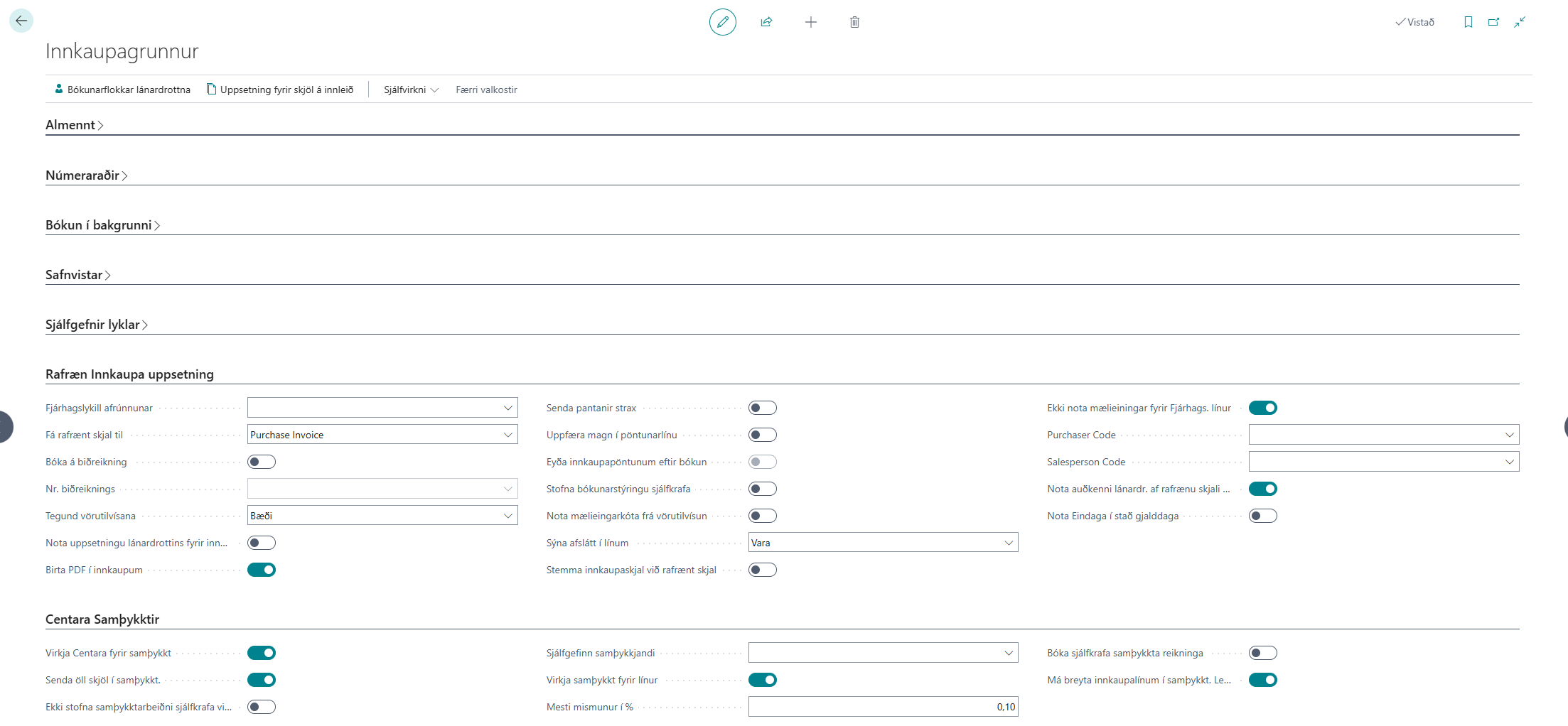Toggle Má breyta innkaupalínum í samþykkt
Viewport: 1568px width, 726px height.
[1263, 680]
